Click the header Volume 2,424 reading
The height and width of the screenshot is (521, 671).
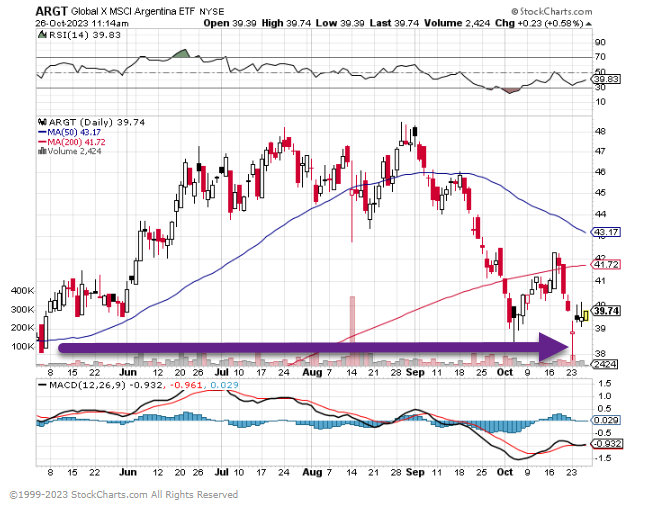click(457, 23)
